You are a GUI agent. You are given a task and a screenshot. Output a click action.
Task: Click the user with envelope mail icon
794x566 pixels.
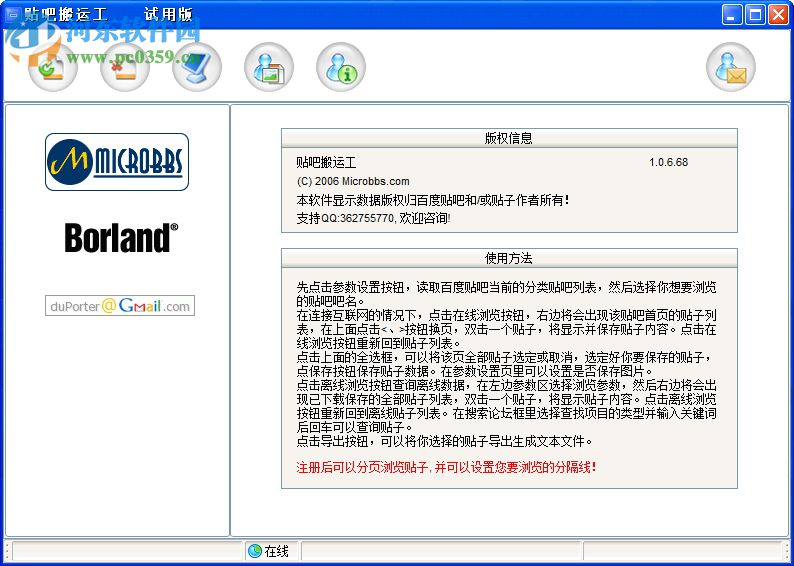(x=731, y=67)
